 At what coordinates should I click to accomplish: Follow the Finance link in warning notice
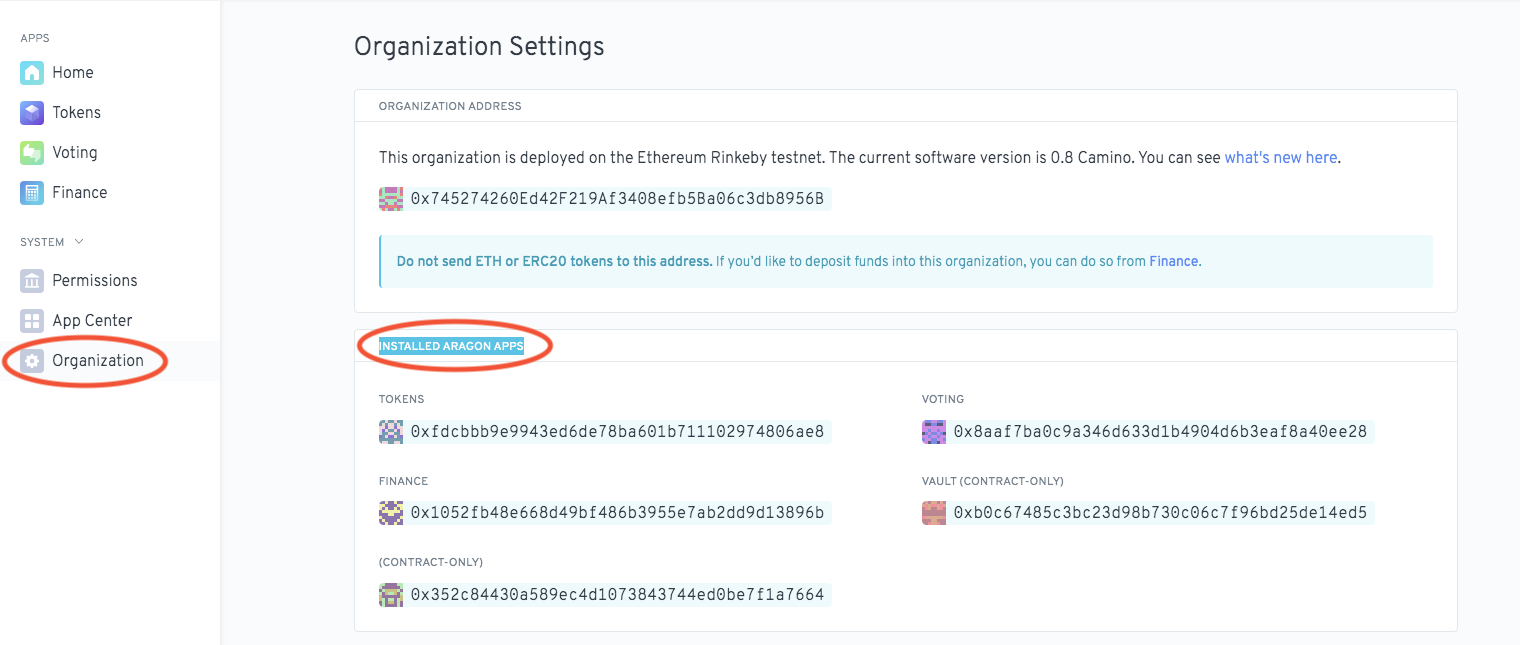pyautogui.click(x=1174, y=262)
